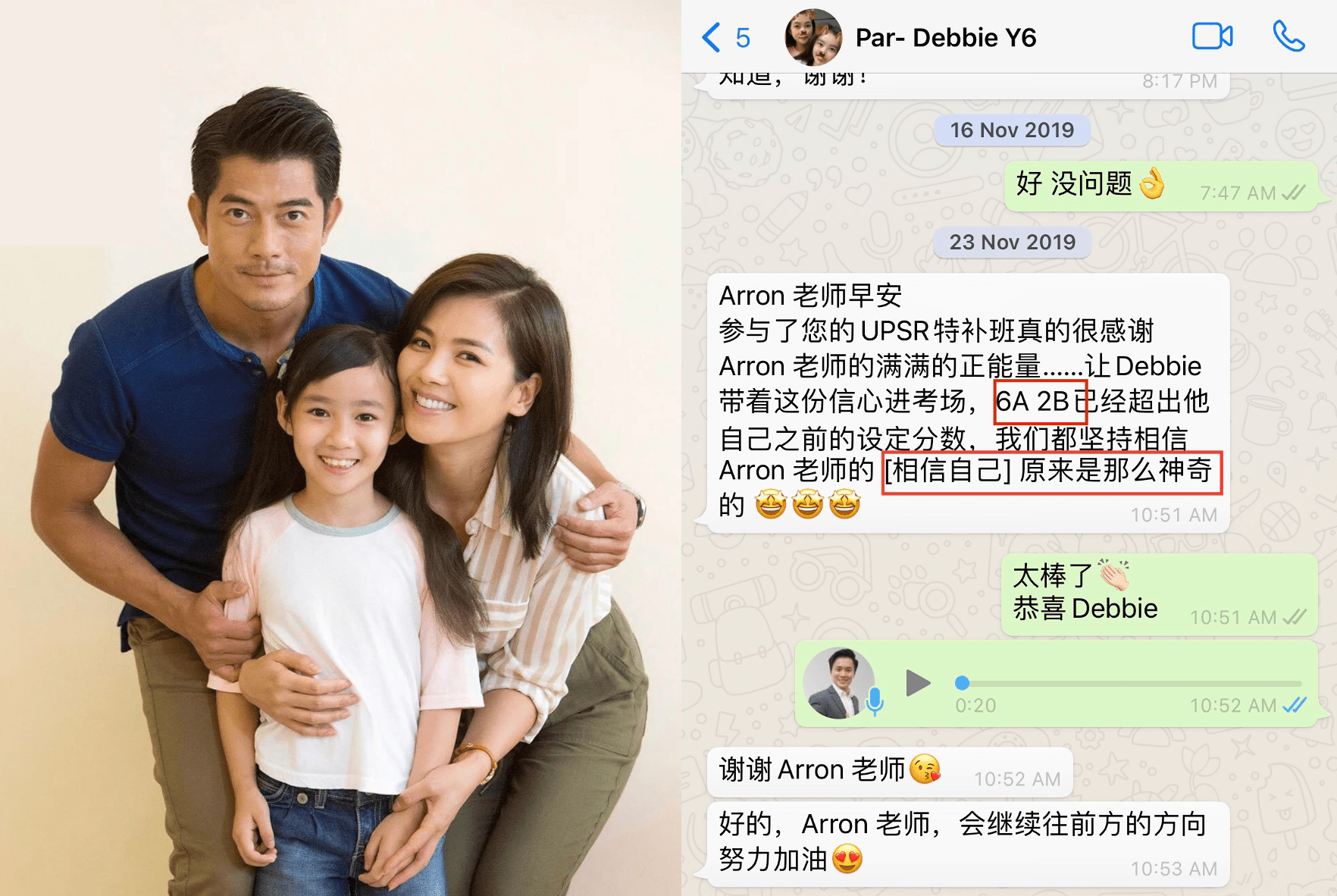The width and height of the screenshot is (1337, 896).
Task: Start a video call with Debbie's parent
Action: click(1212, 36)
